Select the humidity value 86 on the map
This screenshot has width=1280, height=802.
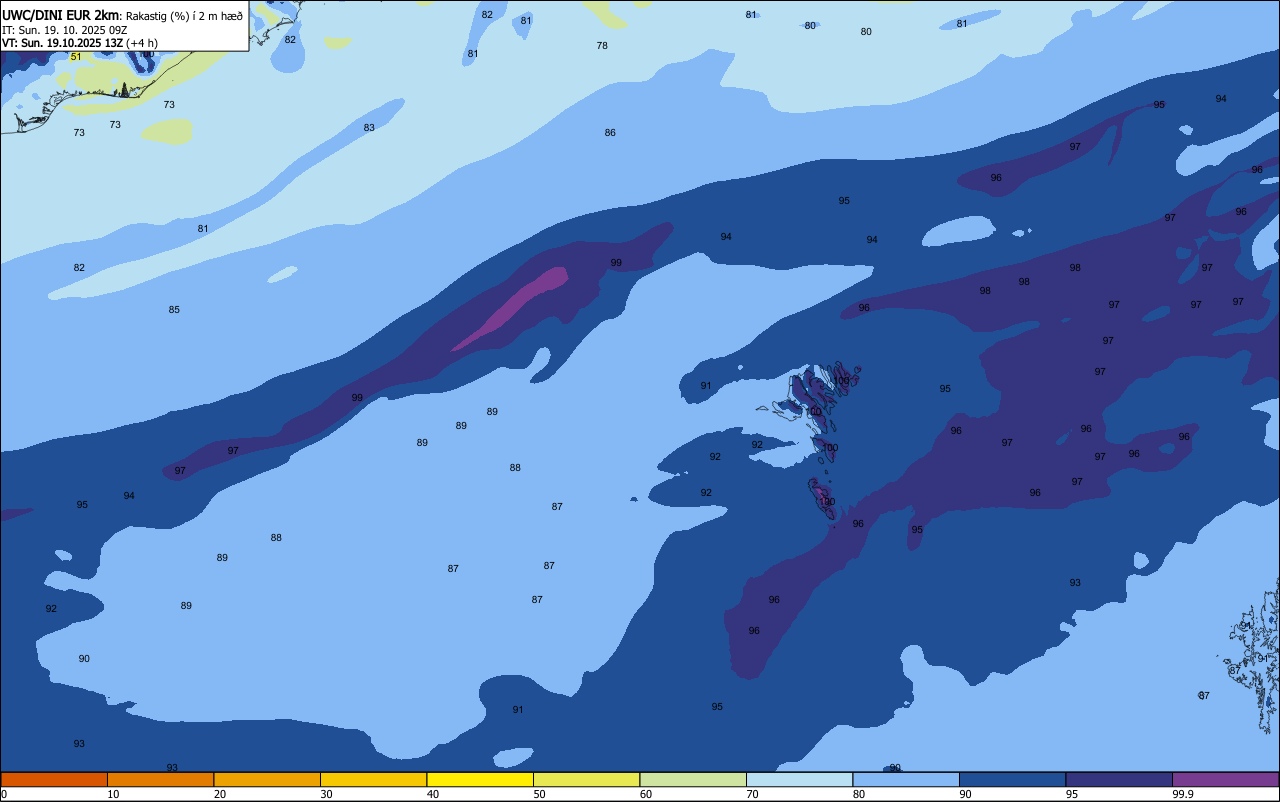click(610, 133)
